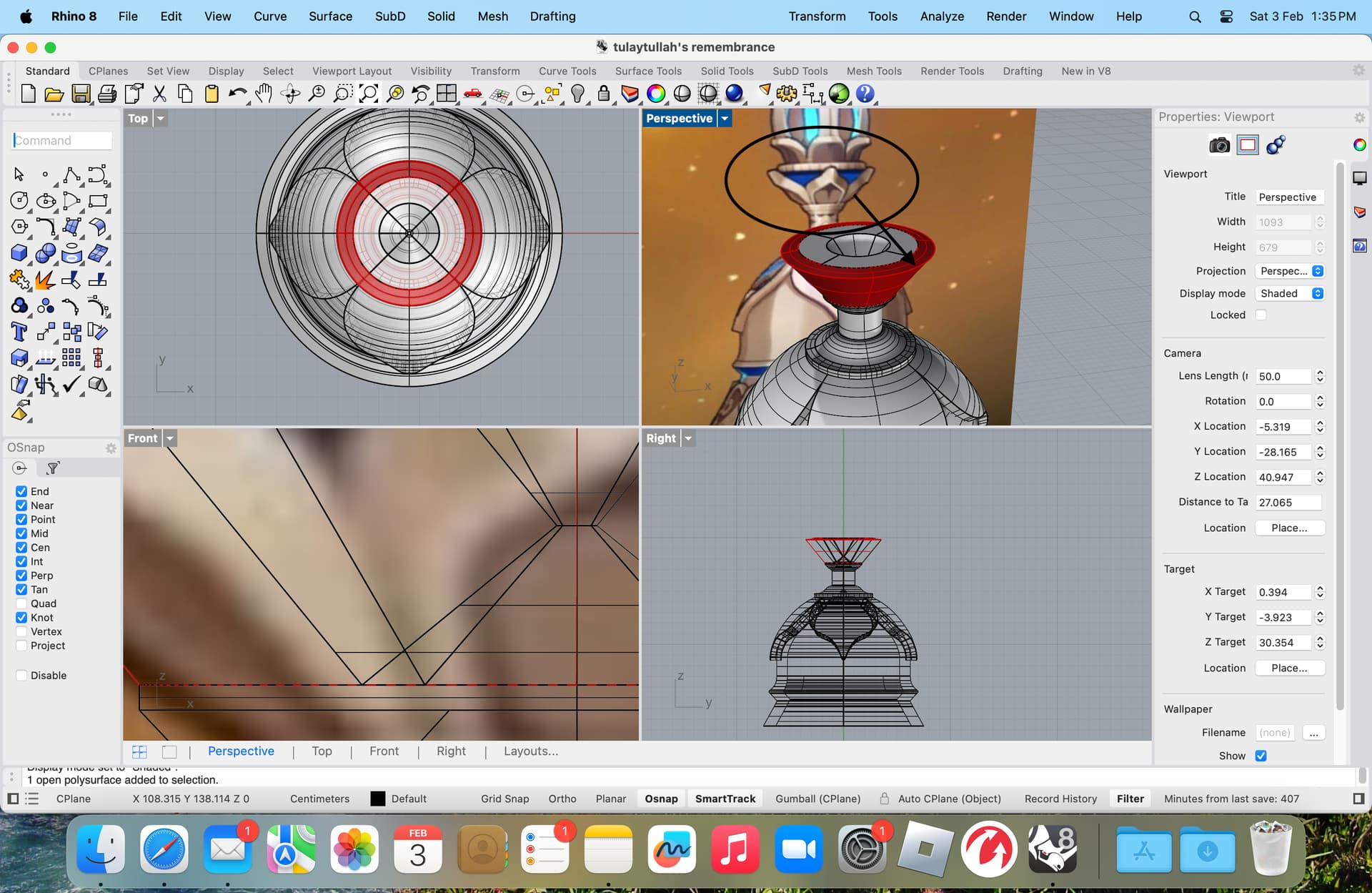Screen dimensions: 1372x893
Task: Enable the Project osnap checkbox
Action: [21, 646]
